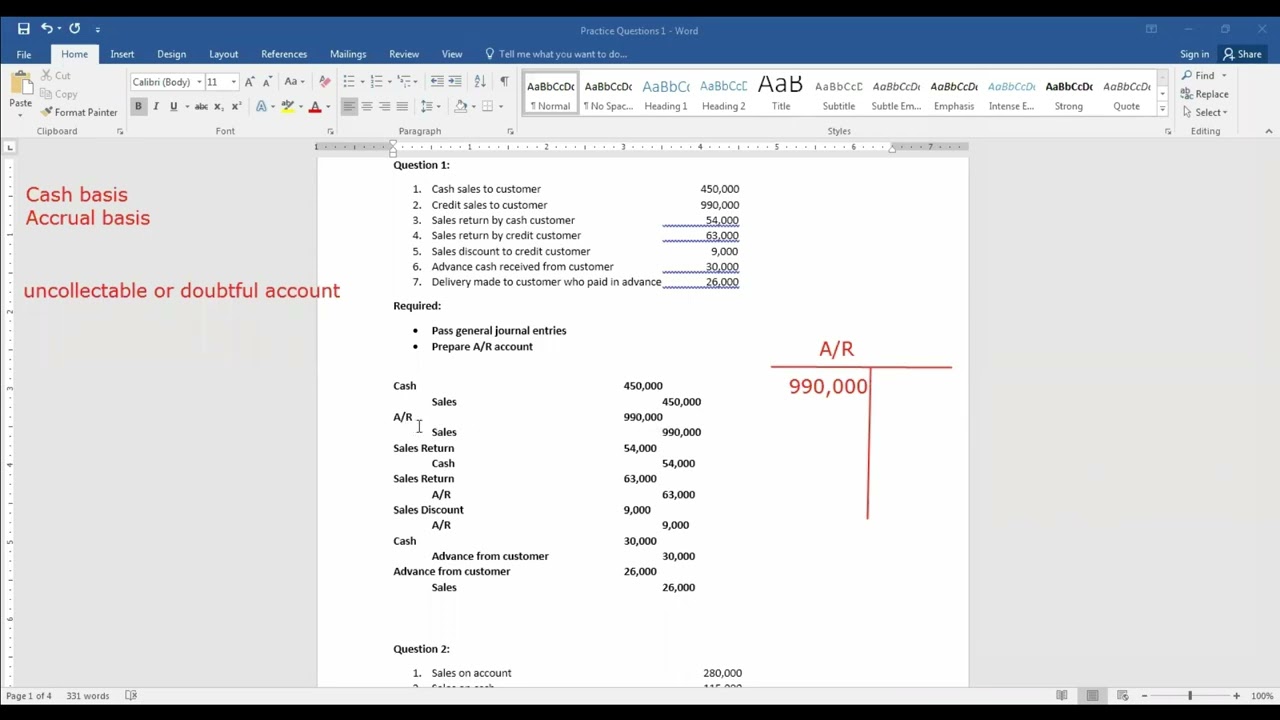Image resolution: width=1280 pixels, height=720 pixels.
Task: Toggle Superscript formatting
Action: point(237,106)
